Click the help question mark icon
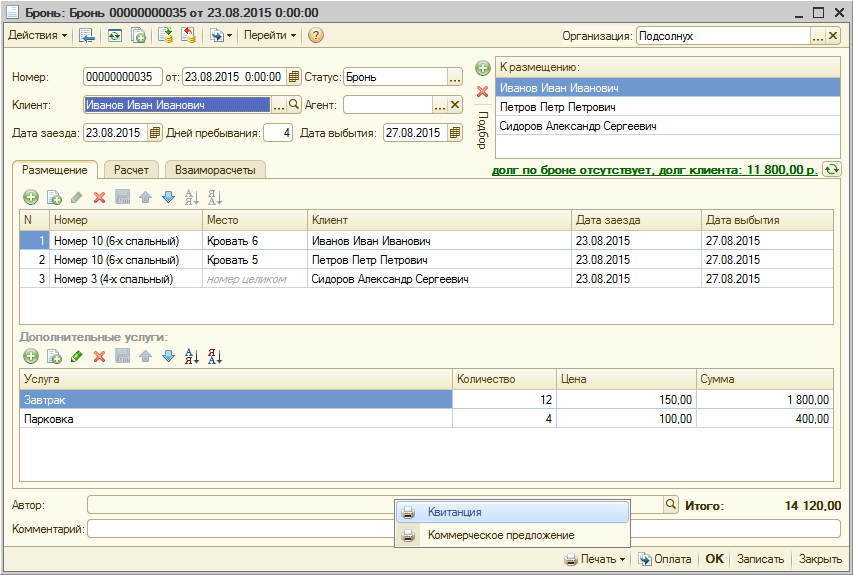Image resolution: width=853 pixels, height=575 pixels. point(316,36)
